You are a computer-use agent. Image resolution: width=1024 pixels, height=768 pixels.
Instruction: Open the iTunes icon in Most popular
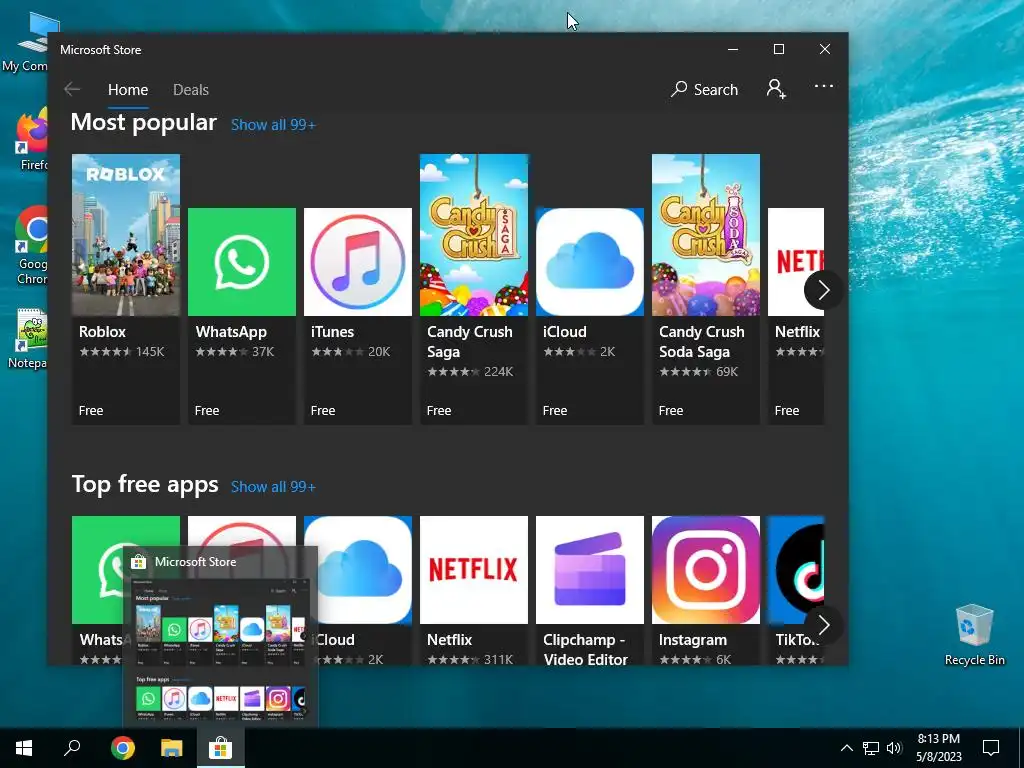[x=358, y=262]
